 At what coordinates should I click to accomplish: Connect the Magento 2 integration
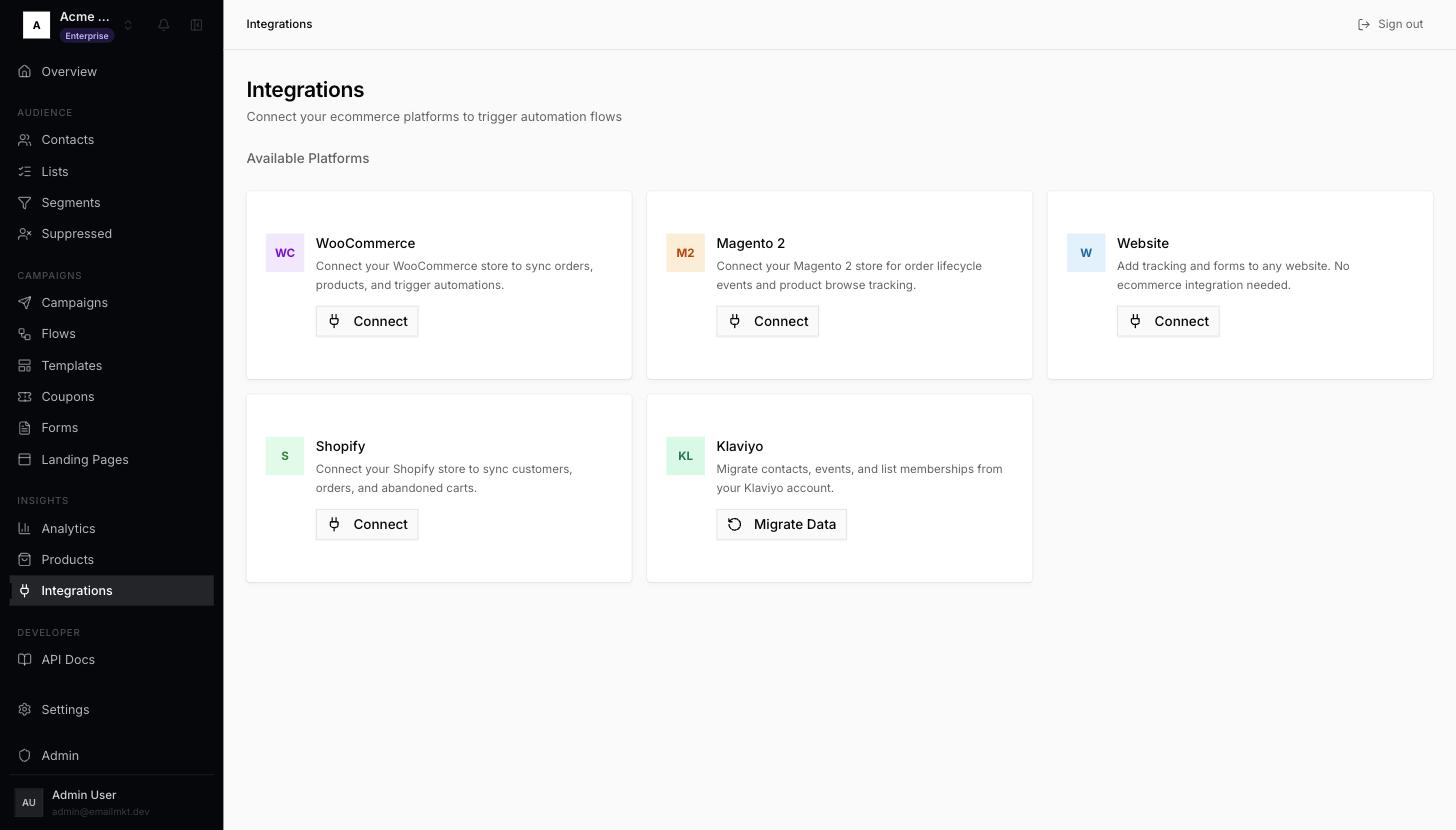767,321
